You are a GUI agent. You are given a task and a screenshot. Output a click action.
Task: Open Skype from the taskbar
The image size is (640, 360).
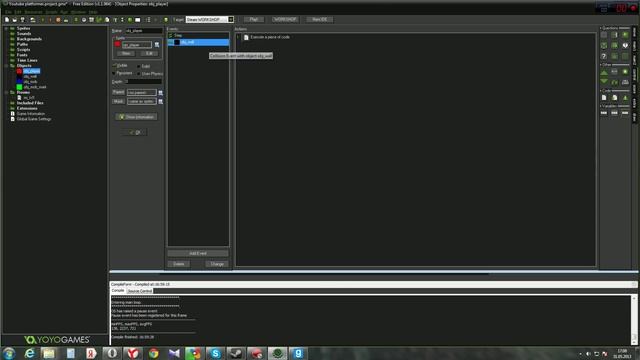coord(216,353)
